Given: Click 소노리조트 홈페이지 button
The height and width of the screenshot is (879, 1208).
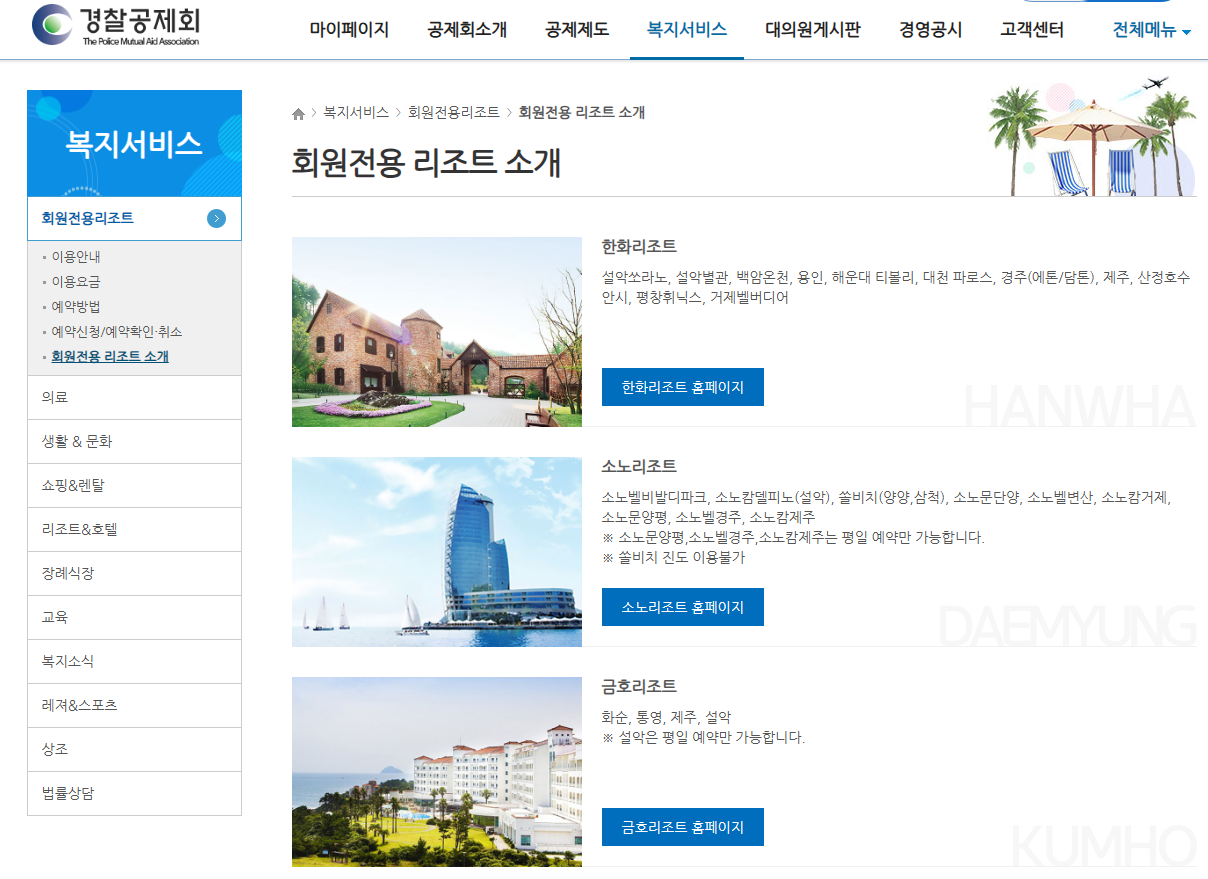Looking at the screenshot, I should click(x=683, y=607).
